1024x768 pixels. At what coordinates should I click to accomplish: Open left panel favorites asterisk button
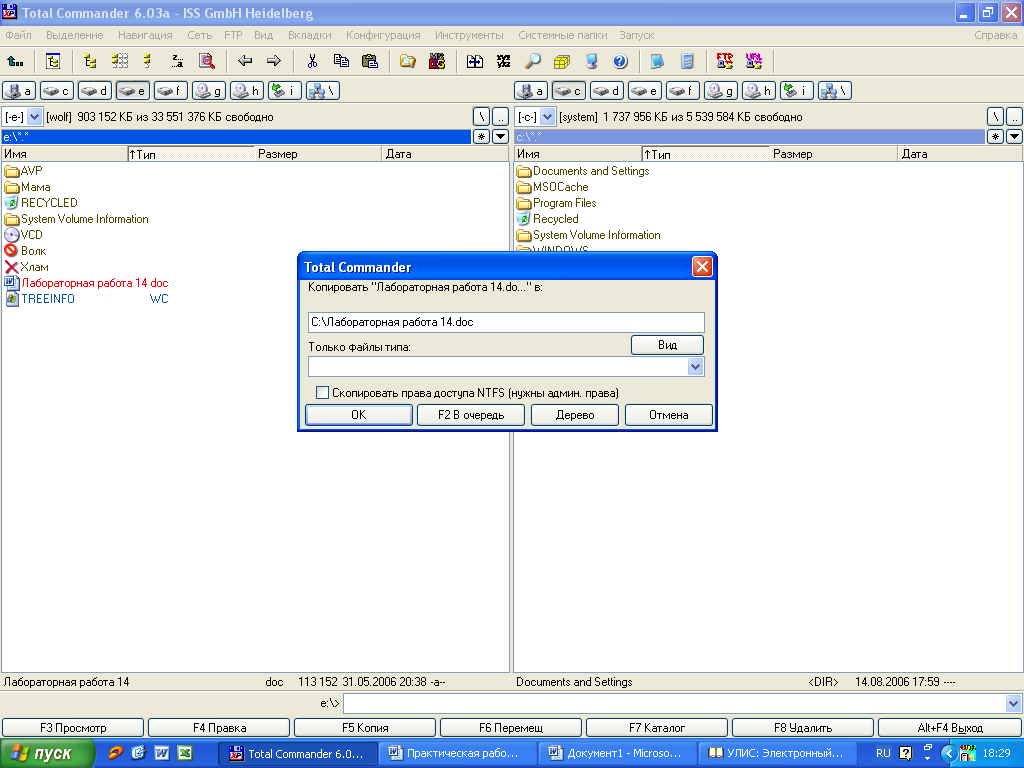click(481, 136)
